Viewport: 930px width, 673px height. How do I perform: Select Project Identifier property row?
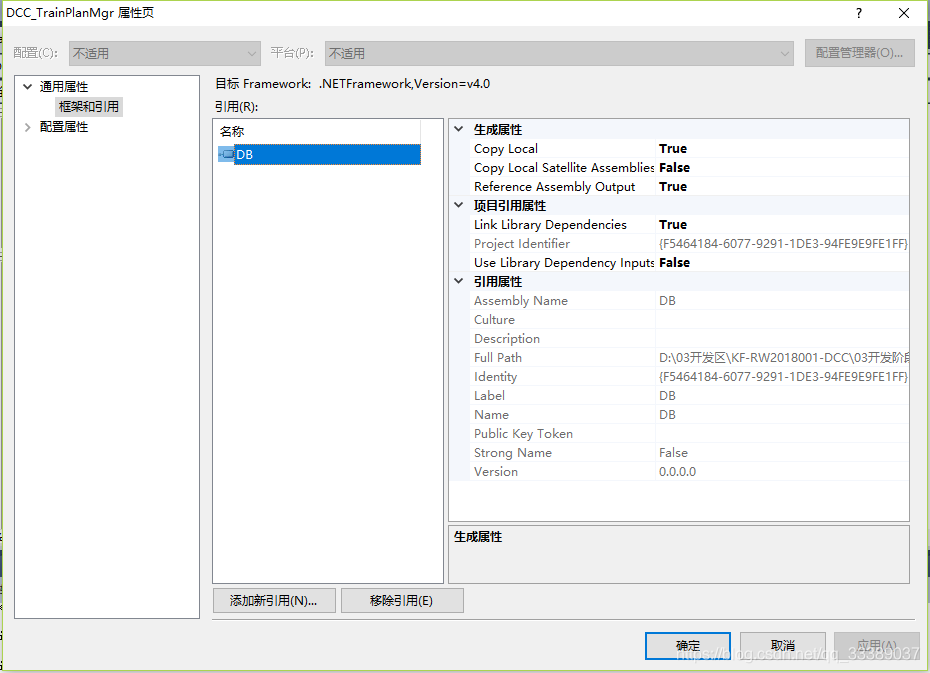tap(689, 243)
